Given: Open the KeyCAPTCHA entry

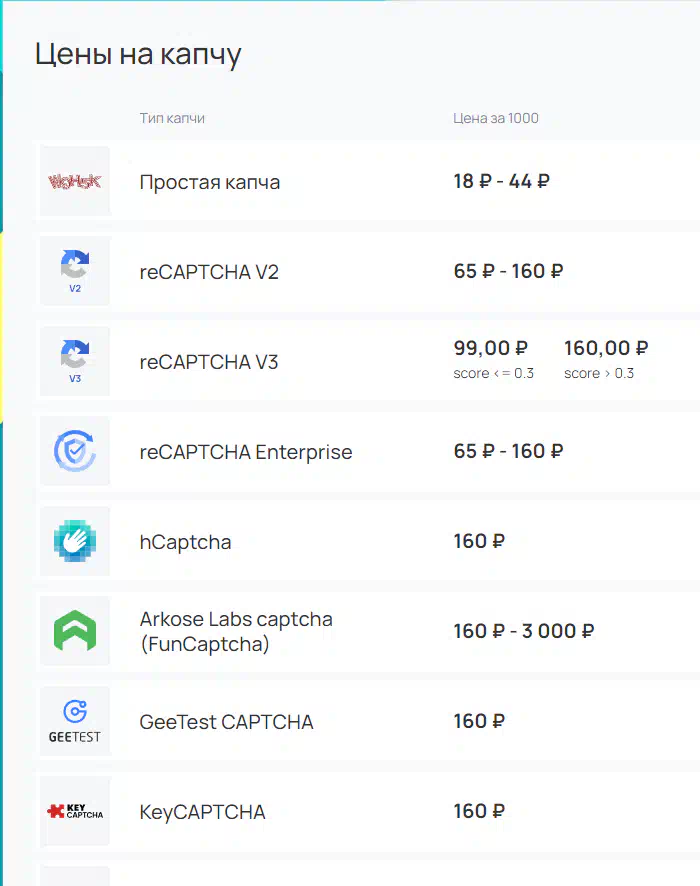Looking at the screenshot, I should pyautogui.click(x=202, y=812).
